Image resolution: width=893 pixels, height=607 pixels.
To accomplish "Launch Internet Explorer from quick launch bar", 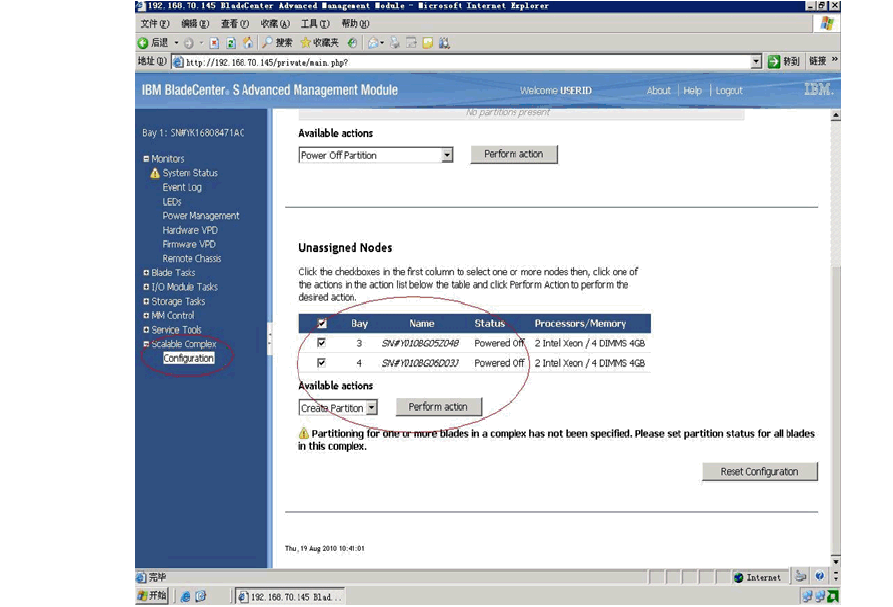I will pyautogui.click(x=185, y=596).
